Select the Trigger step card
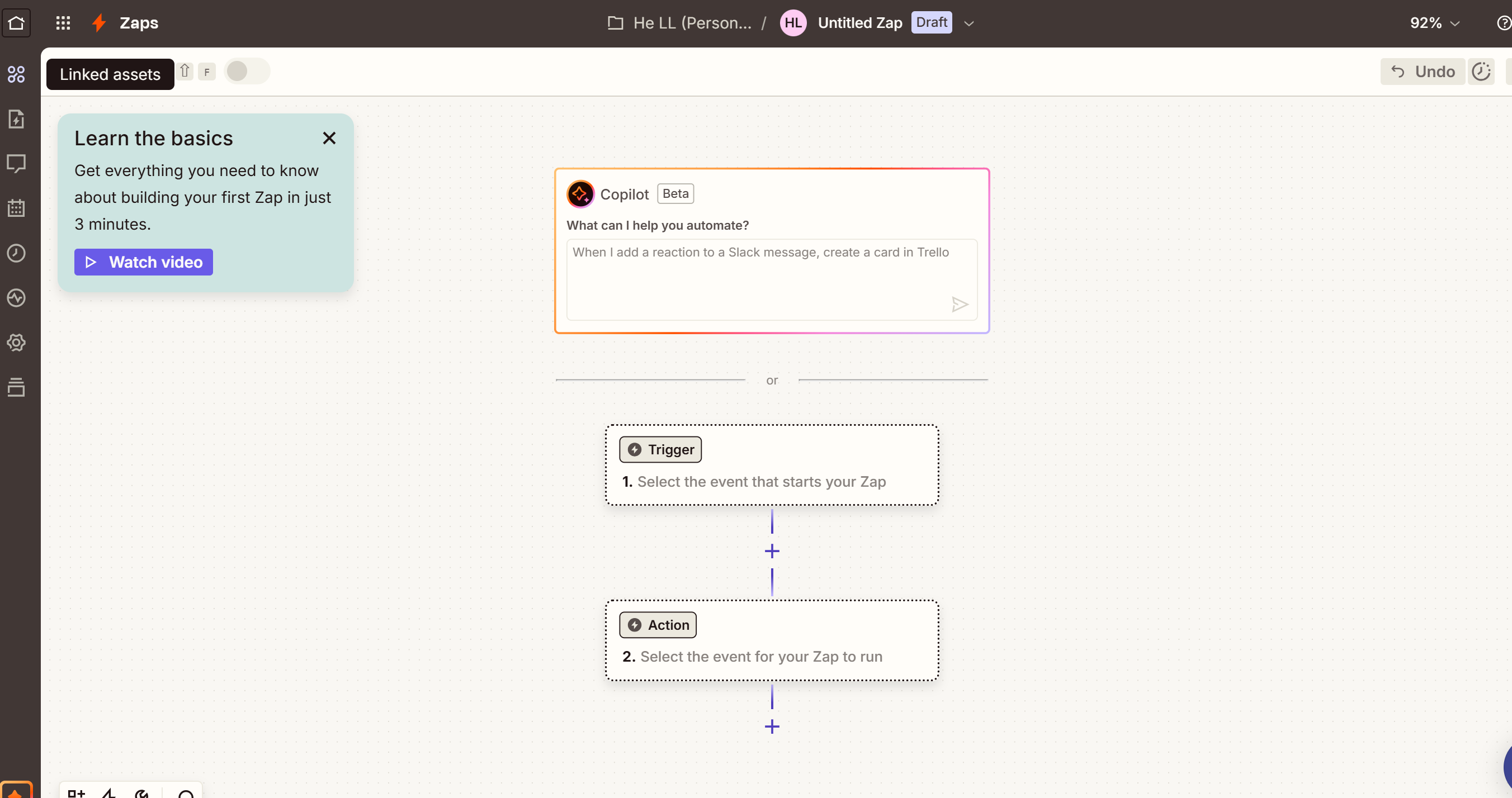The image size is (1512, 798). click(x=772, y=465)
